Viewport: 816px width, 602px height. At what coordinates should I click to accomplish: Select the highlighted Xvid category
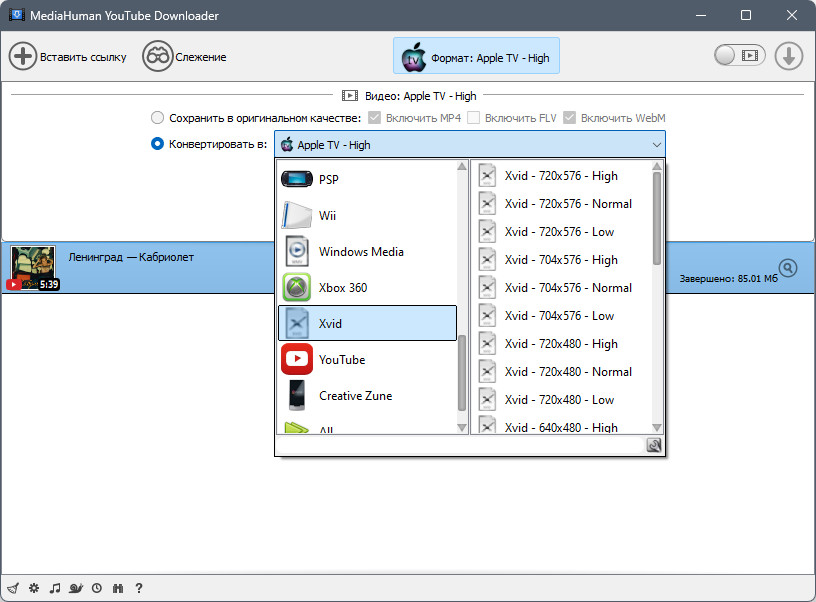(x=367, y=323)
